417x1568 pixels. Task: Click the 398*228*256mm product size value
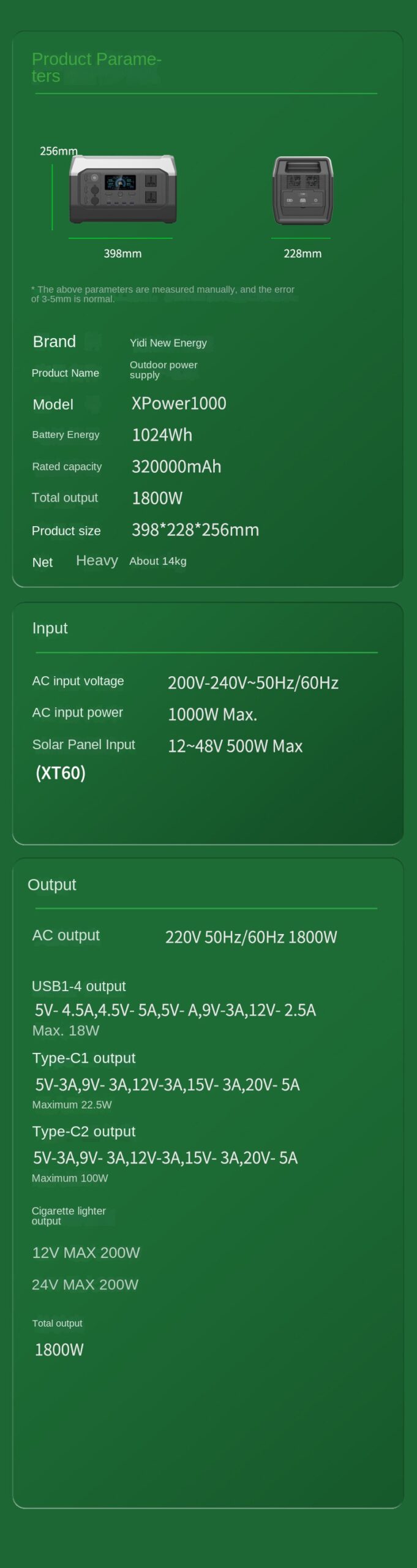(x=195, y=530)
